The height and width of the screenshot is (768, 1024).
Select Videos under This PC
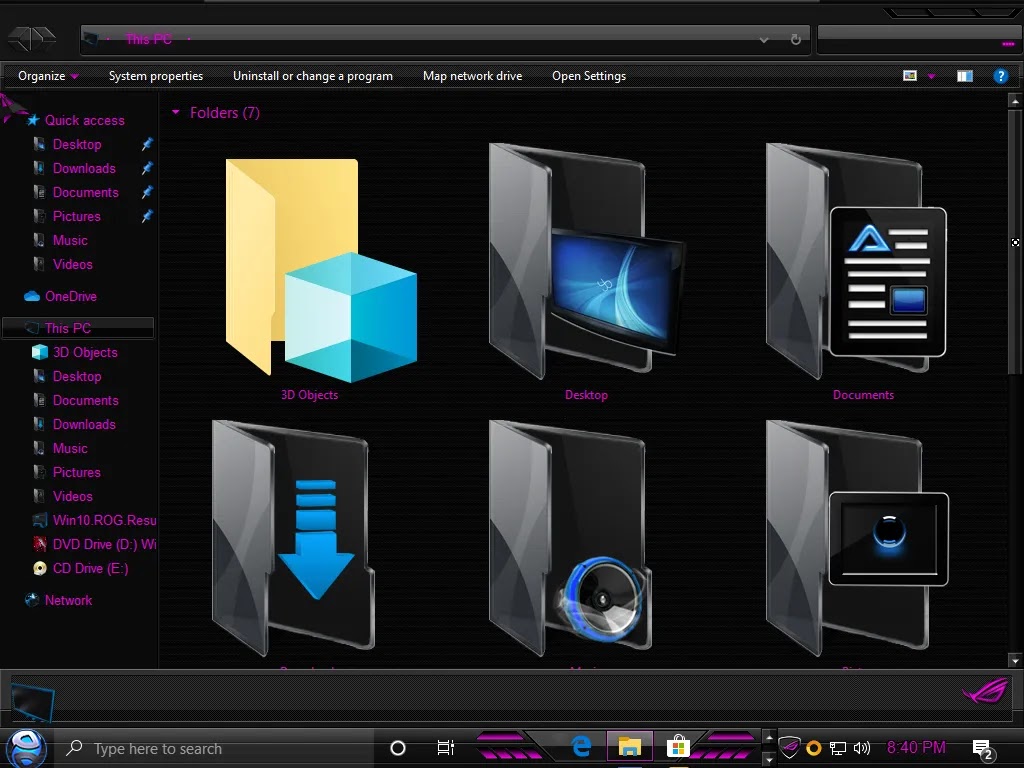tap(72, 496)
